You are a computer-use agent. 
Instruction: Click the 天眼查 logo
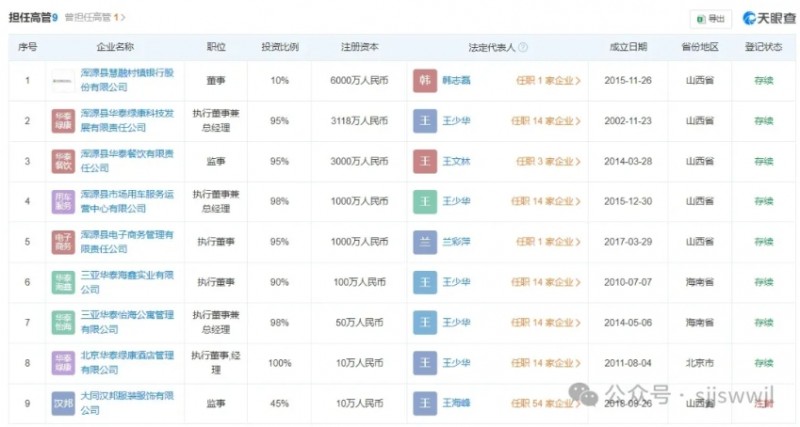[769, 18]
